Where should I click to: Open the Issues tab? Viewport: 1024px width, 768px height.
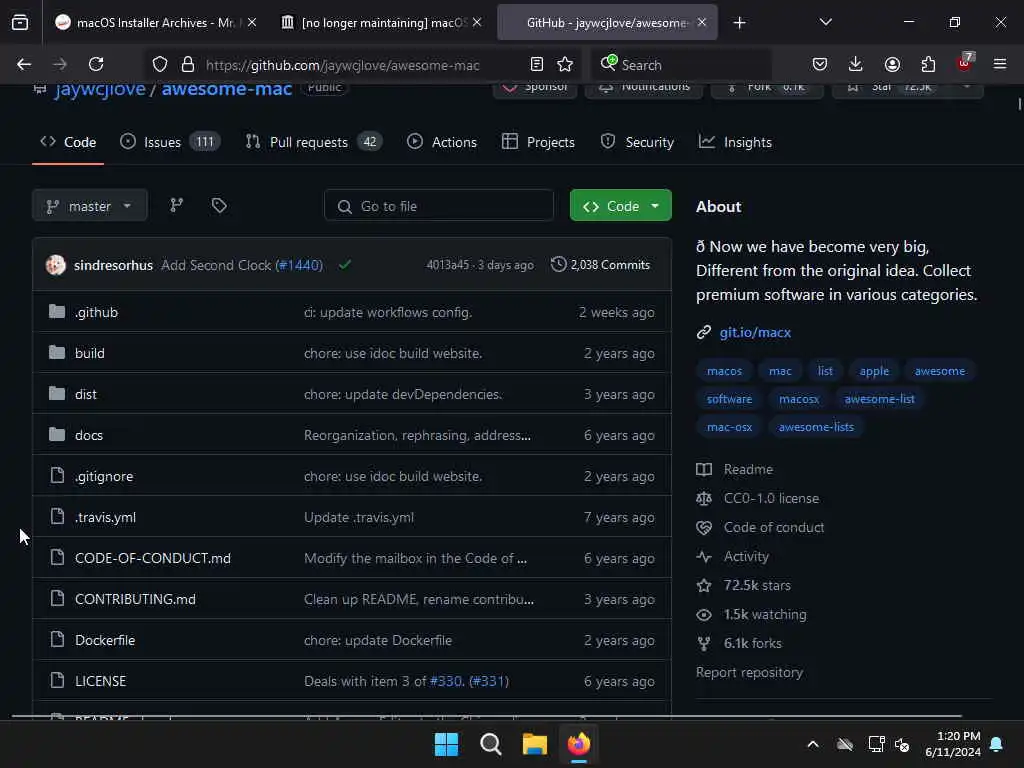click(170, 142)
